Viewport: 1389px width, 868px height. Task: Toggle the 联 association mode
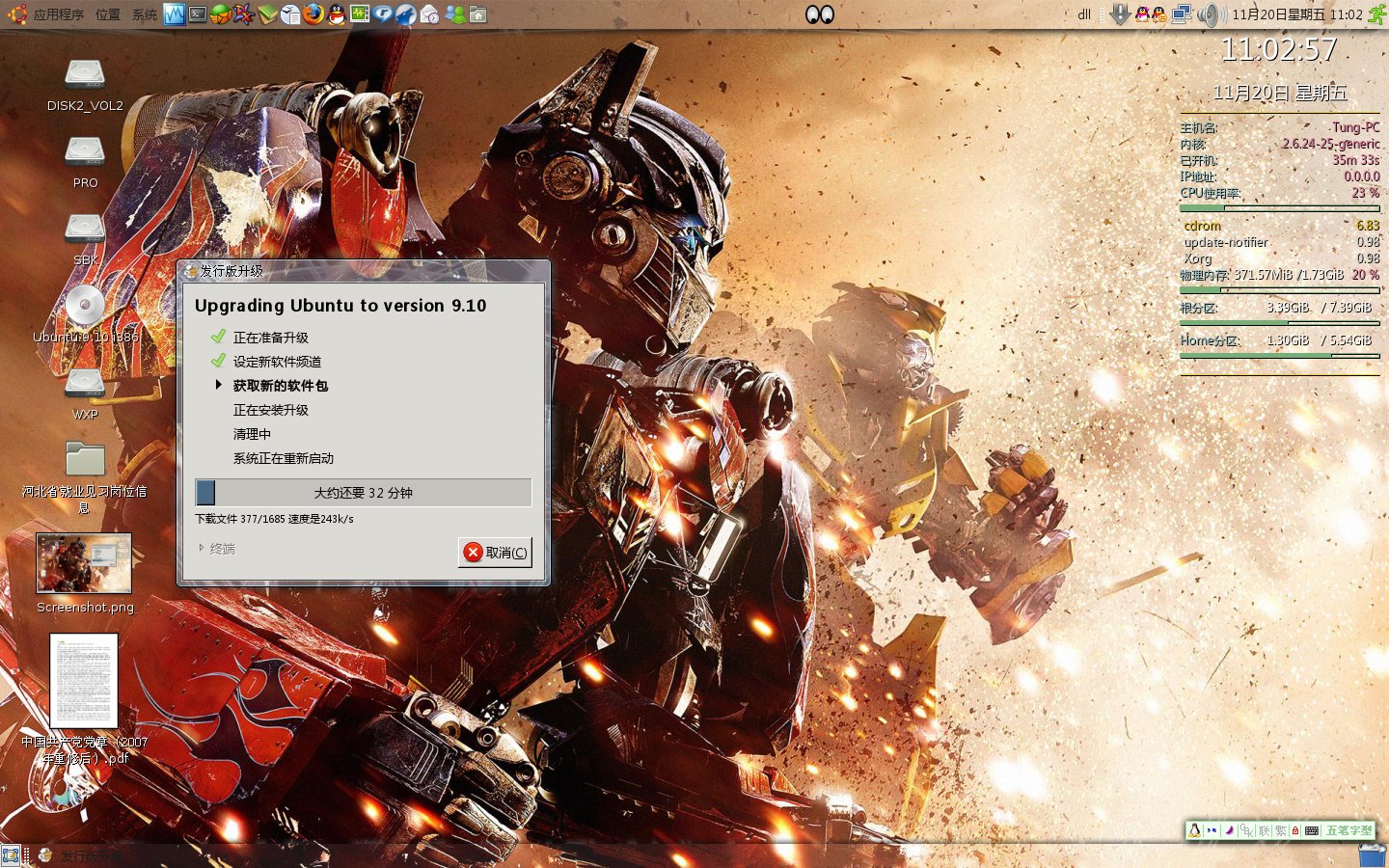click(1265, 830)
